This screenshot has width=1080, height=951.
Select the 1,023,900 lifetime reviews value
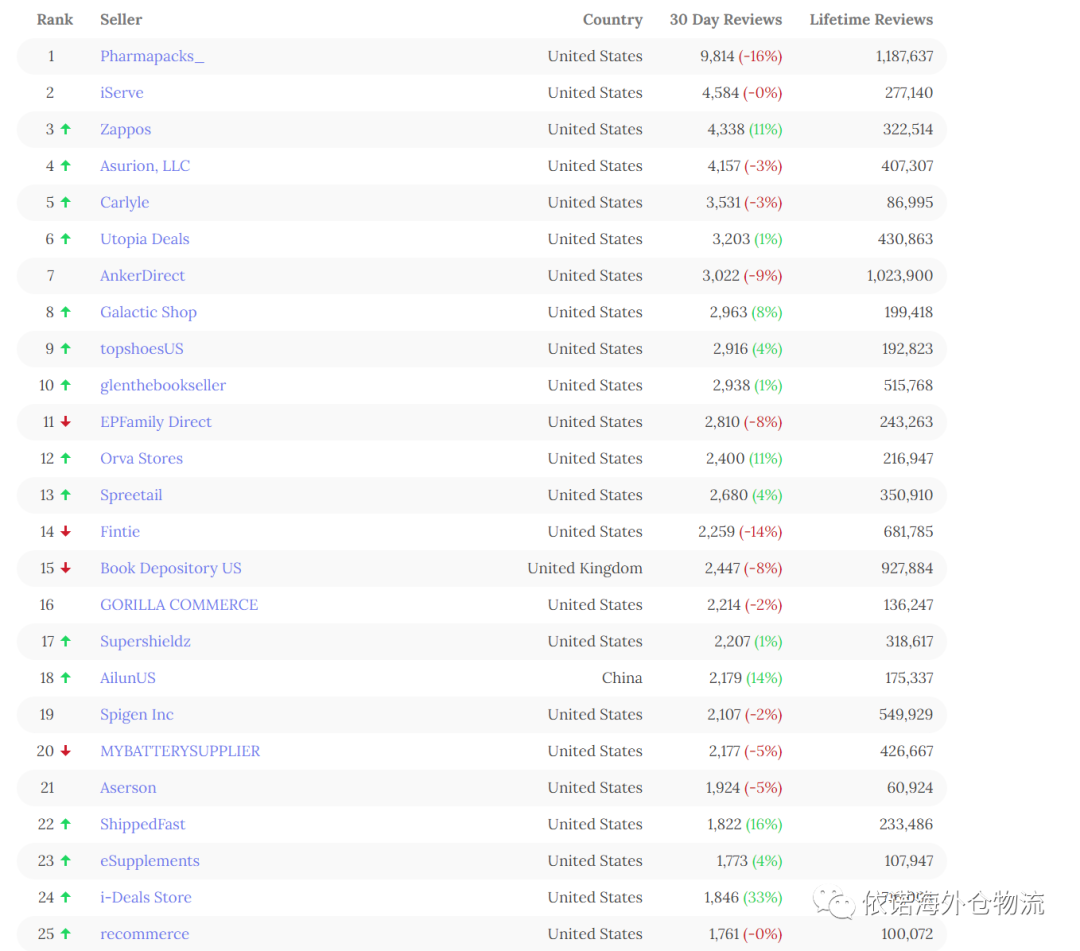tap(900, 275)
